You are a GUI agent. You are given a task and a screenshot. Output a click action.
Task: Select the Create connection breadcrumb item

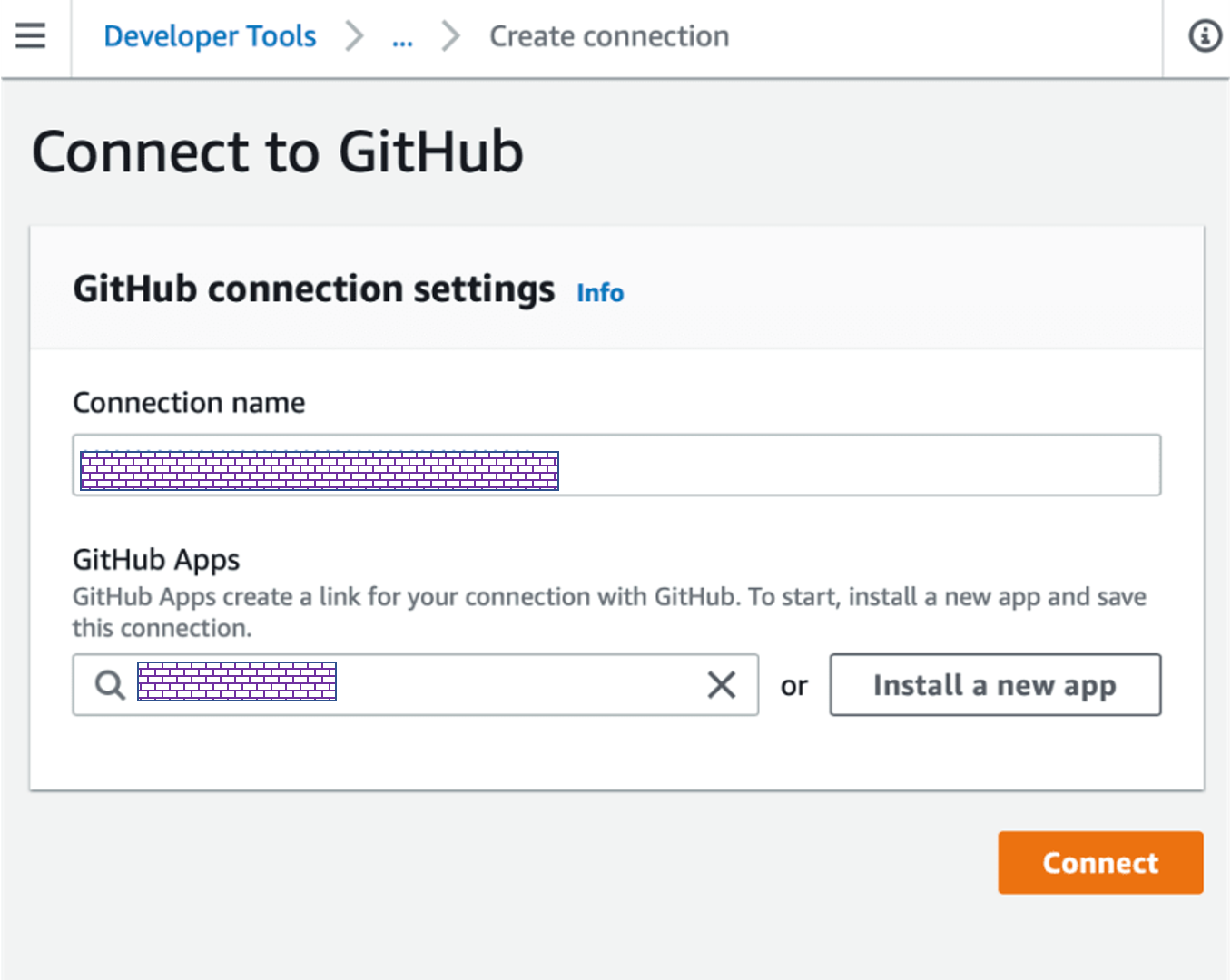609,36
